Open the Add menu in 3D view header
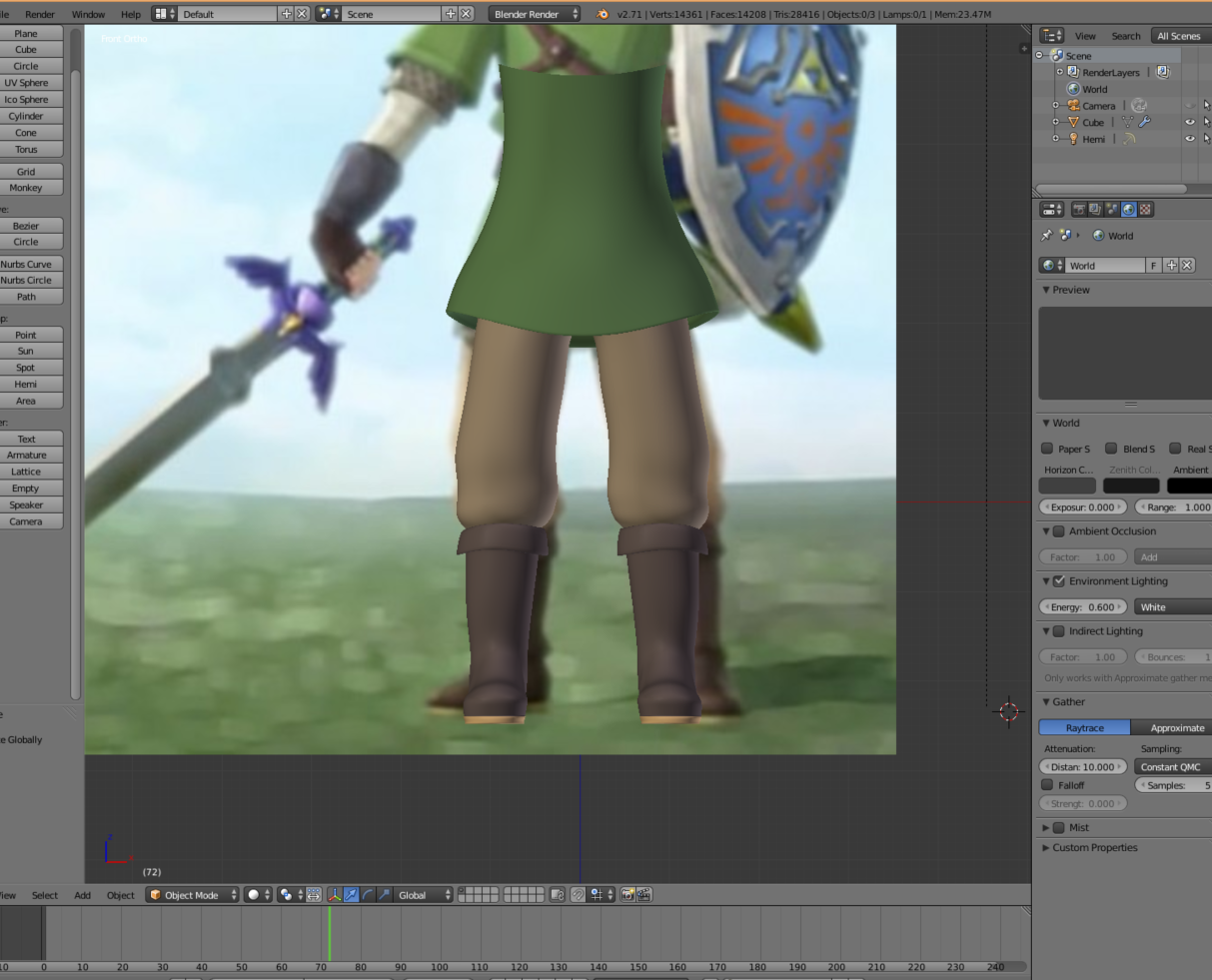The height and width of the screenshot is (980, 1212). tap(82, 895)
